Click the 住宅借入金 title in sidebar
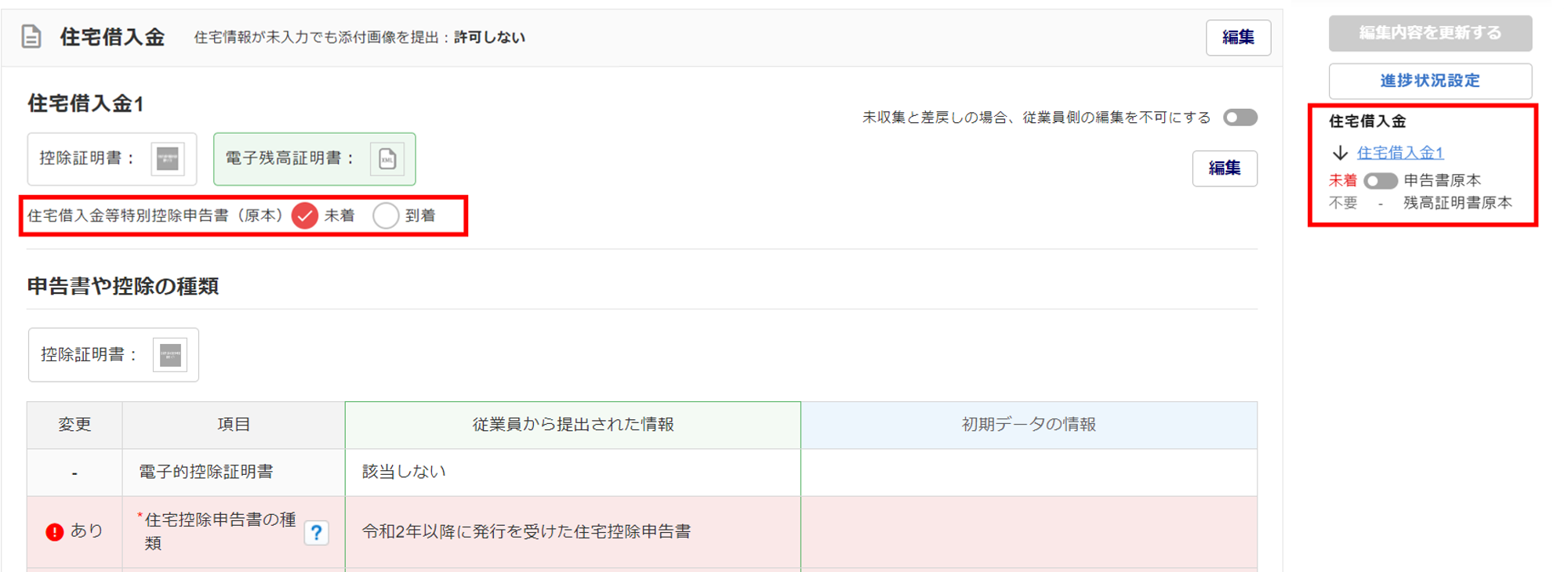The height and width of the screenshot is (572, 1568). pos(1367,121)
